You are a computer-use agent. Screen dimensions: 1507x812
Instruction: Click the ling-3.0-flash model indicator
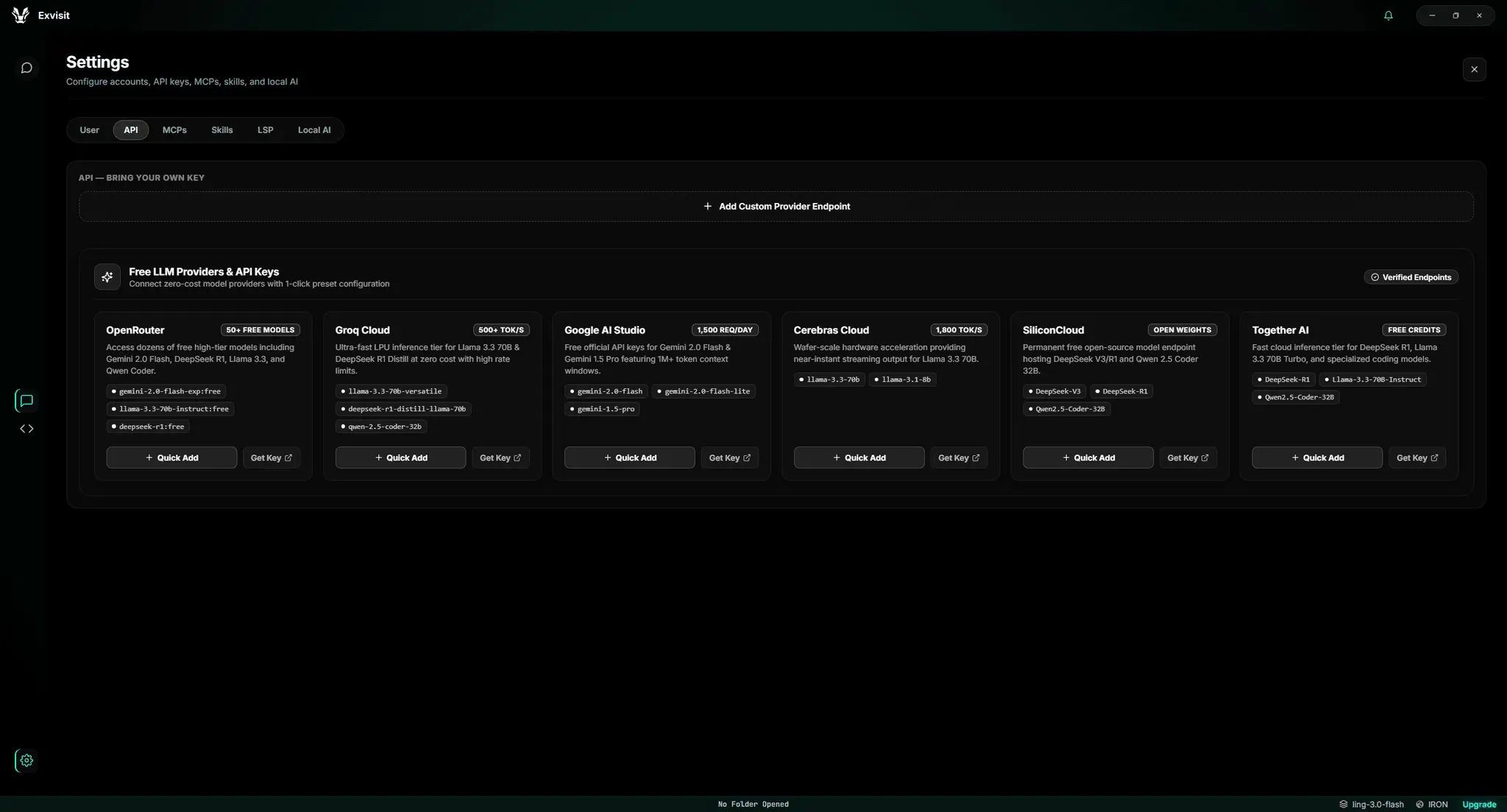tap(1372, 805)
